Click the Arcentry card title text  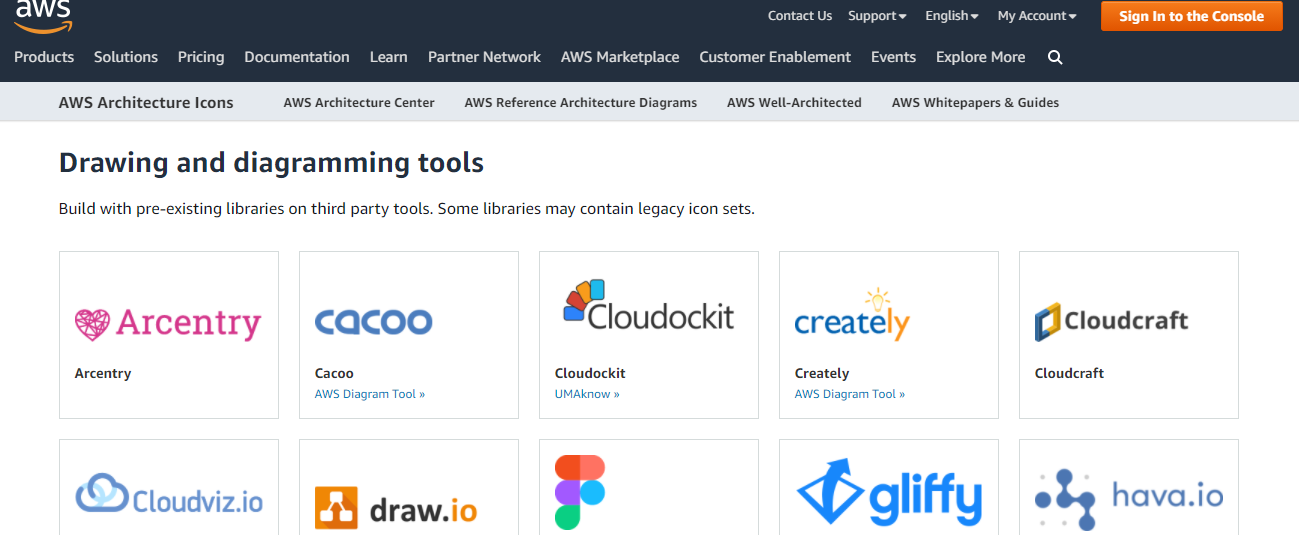103,373
